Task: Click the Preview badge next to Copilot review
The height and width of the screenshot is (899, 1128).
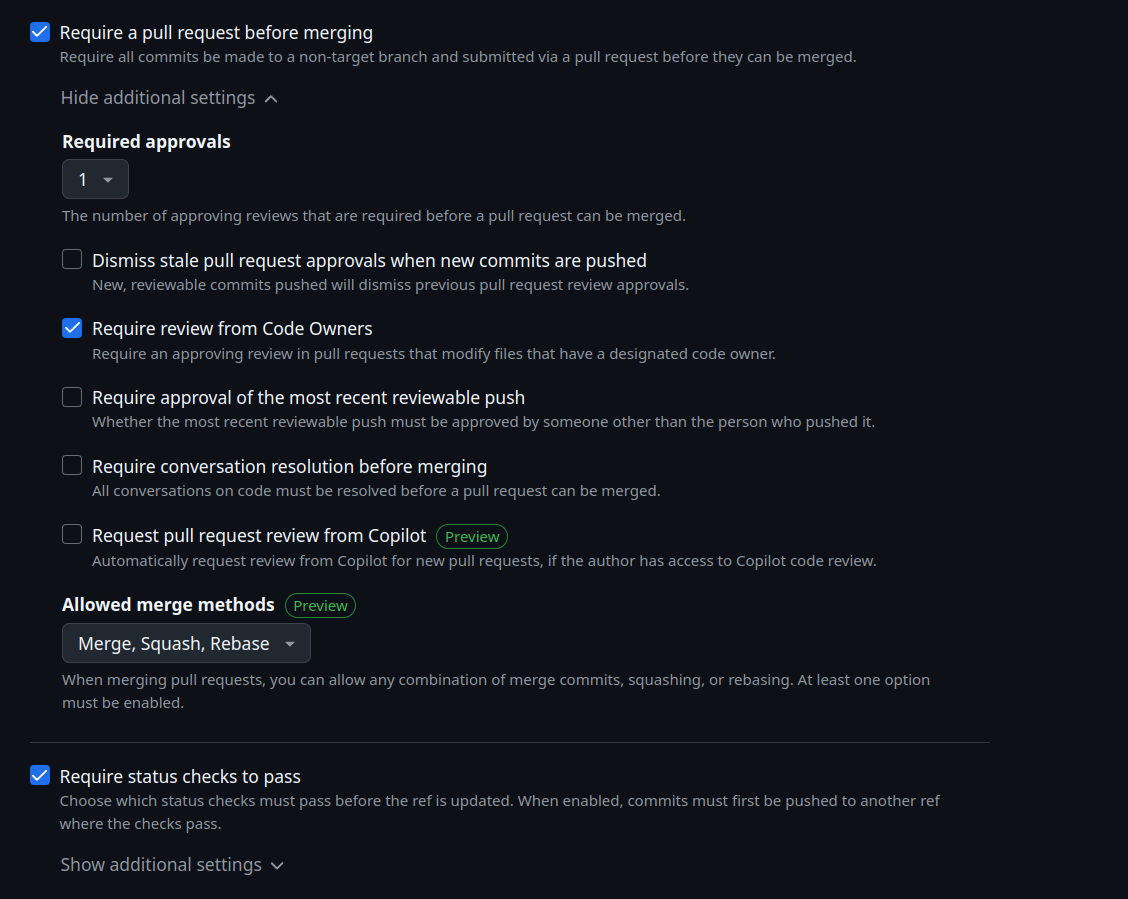Action: tap(471, 536)
